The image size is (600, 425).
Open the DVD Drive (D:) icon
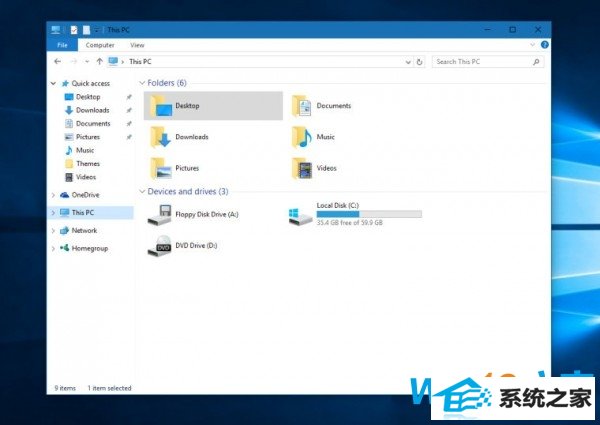pos(159,245)
